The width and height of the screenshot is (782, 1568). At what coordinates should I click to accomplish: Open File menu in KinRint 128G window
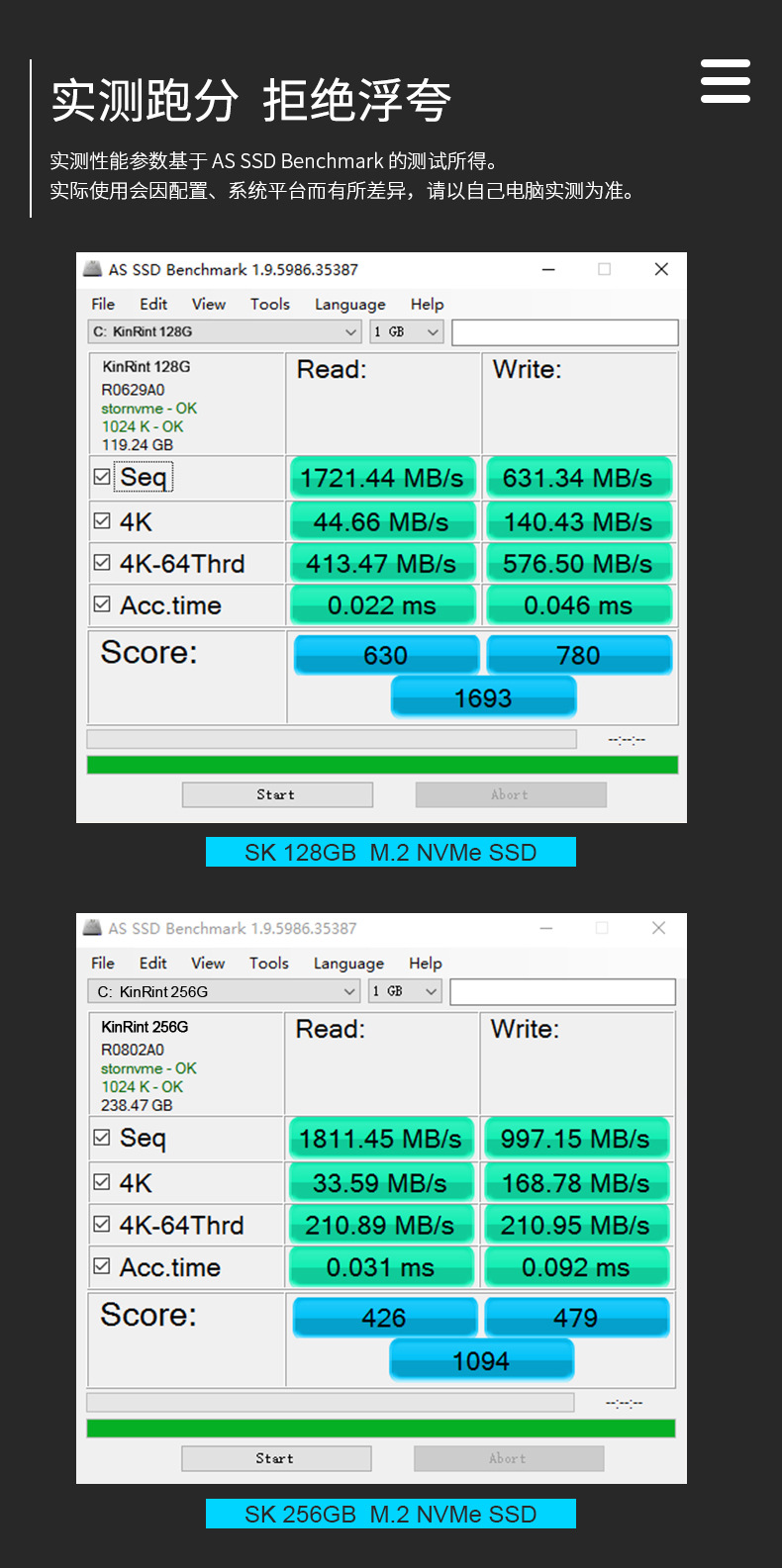103,304
